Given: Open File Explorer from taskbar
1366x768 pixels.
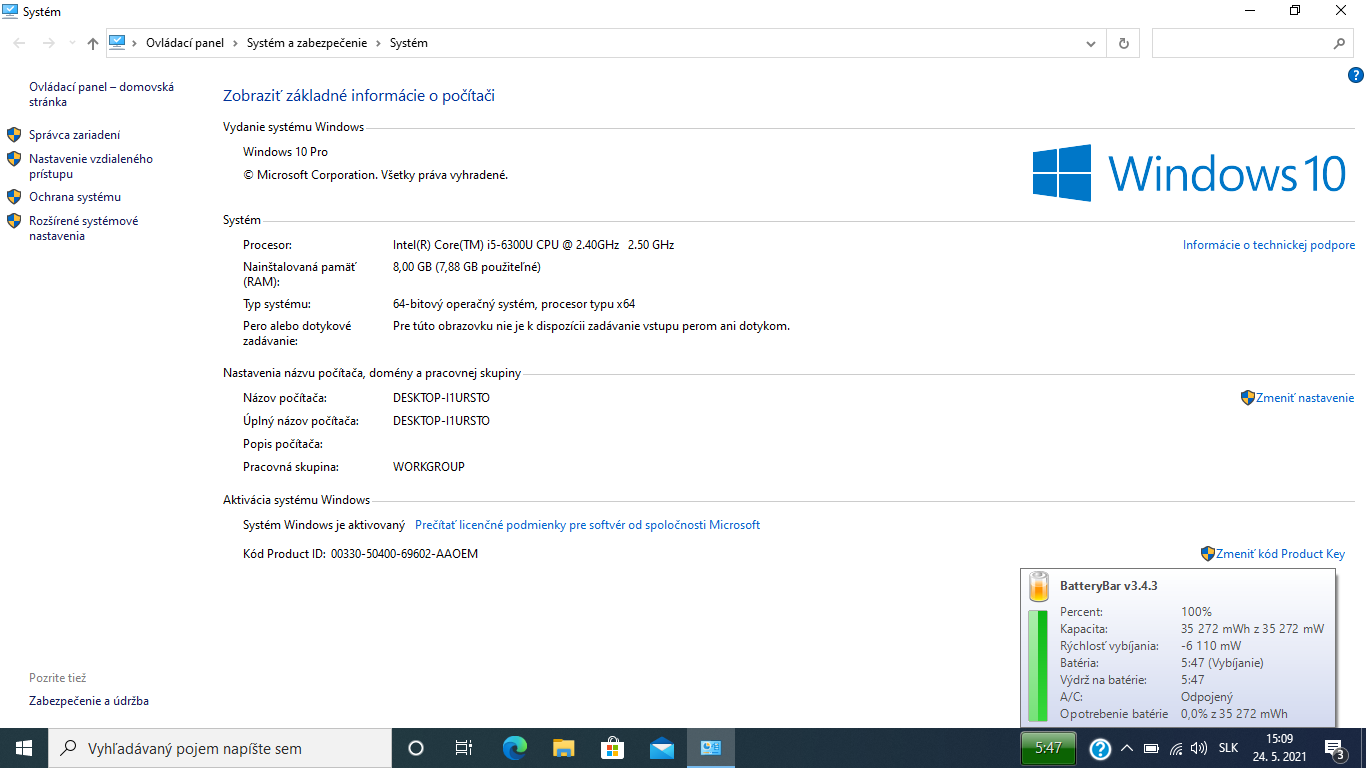Looking at the screenshot, I should pos(564,748).
